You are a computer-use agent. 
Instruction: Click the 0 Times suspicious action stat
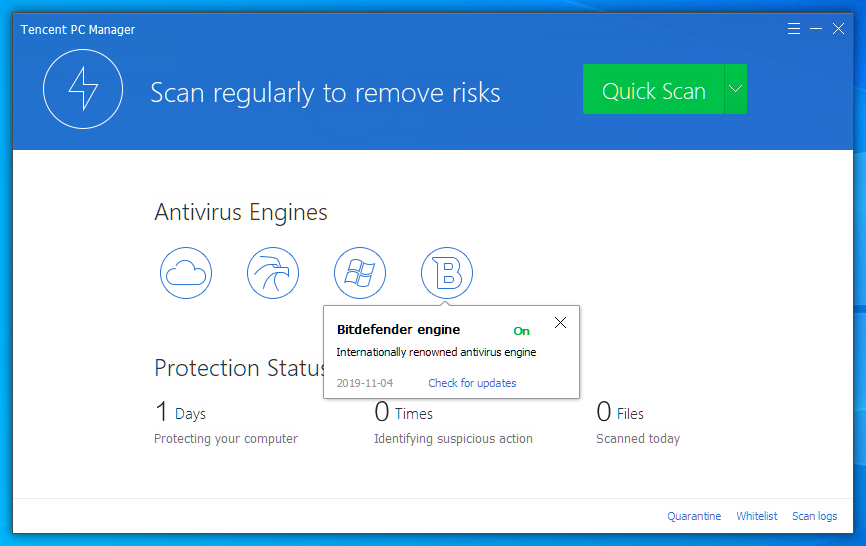point(404,413)
